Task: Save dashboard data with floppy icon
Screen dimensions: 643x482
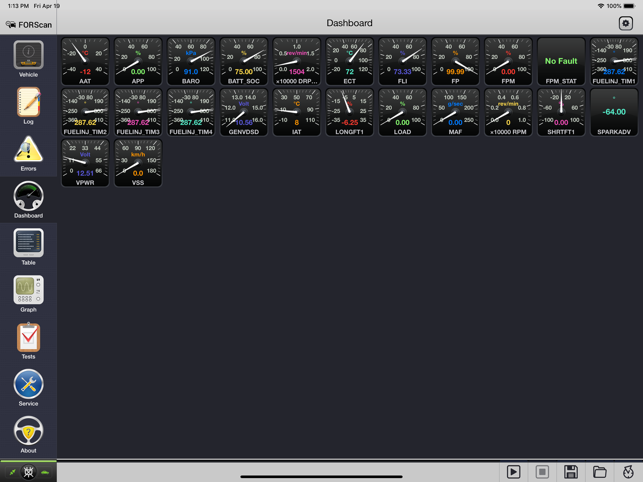Action: click(x=571, y=472)
